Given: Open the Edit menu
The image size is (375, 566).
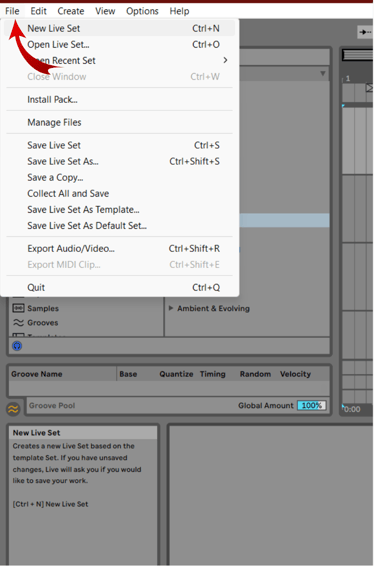Looking at the screenshot, I should tap(38, 11).
